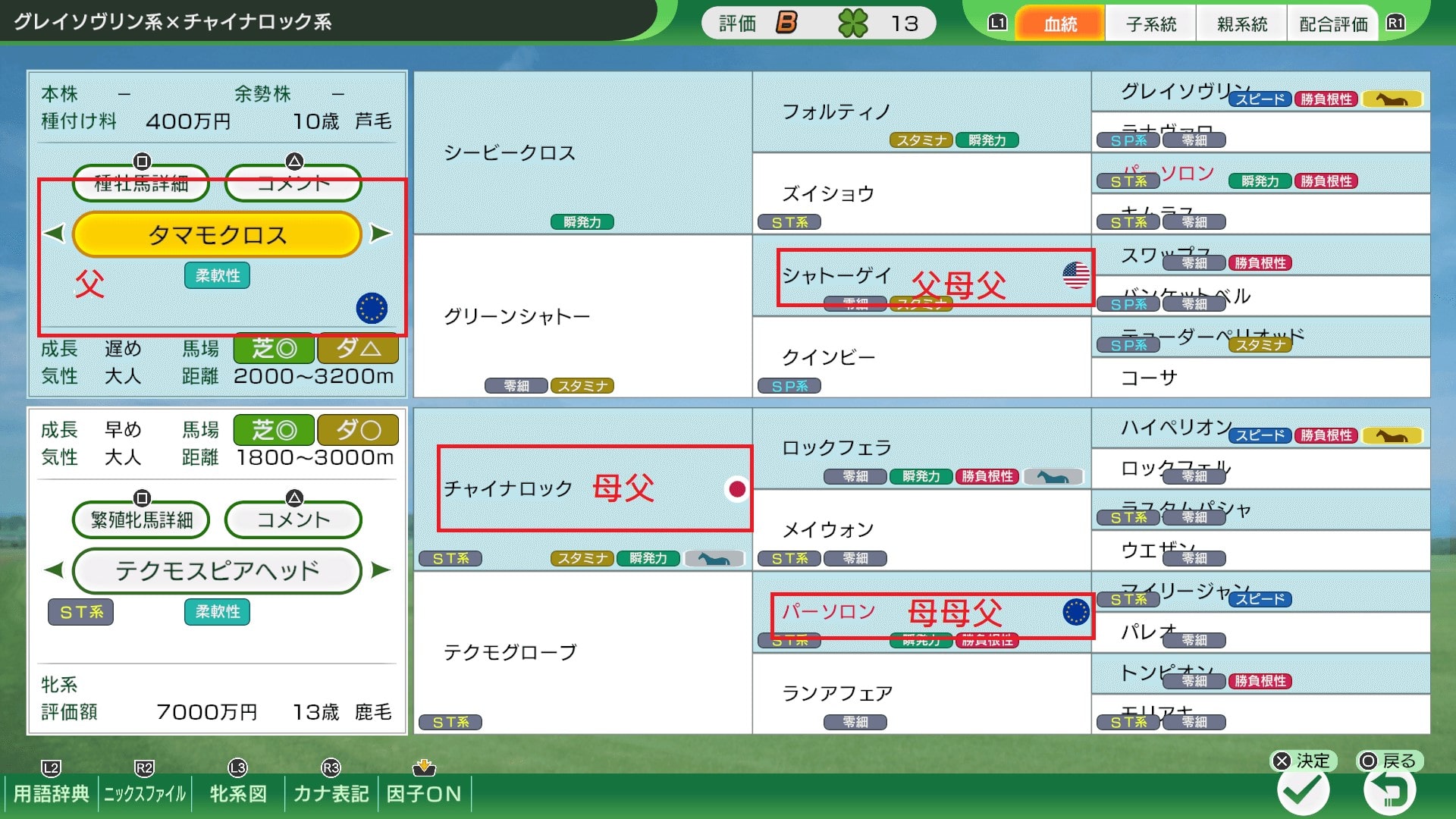Image resolution: width=1456 pixels, height=819 pixels.
Task: Click the Japan flag beside チャイナロック
Action: pyautogui.click(x=736, y=489)
